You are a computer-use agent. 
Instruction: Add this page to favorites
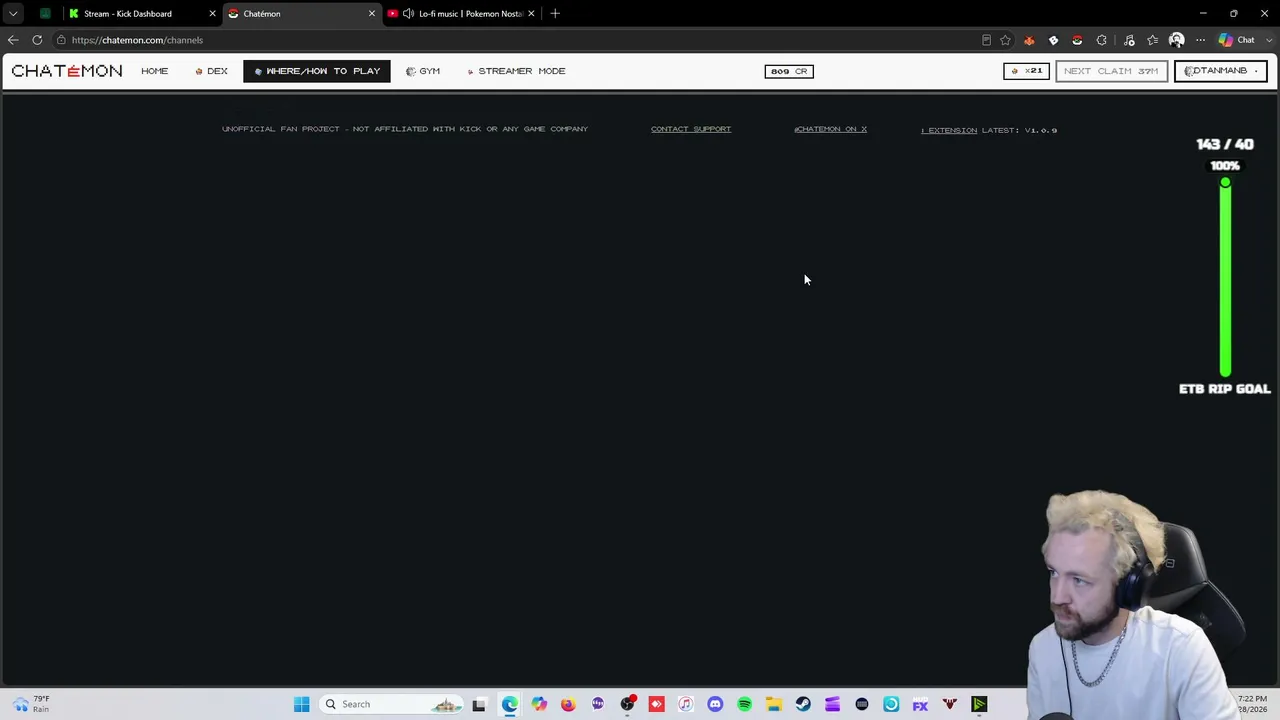(1005, 40)
